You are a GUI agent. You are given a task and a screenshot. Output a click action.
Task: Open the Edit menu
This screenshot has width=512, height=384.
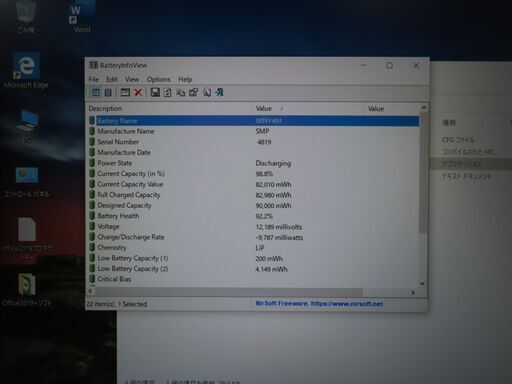(x=112, y=79)
